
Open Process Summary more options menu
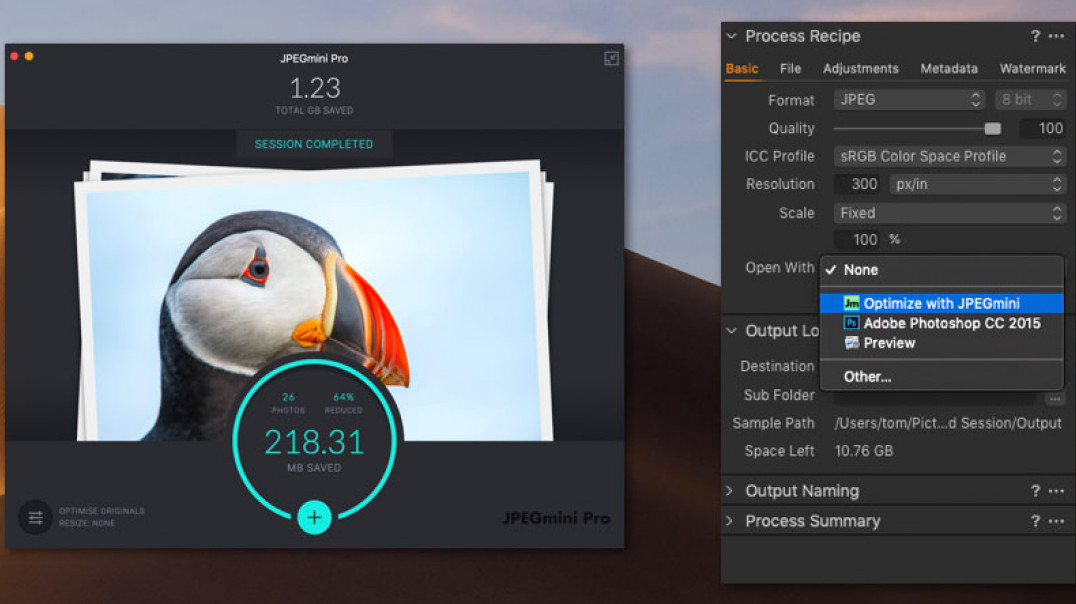pyautogui.click(x=1056, y=521)
